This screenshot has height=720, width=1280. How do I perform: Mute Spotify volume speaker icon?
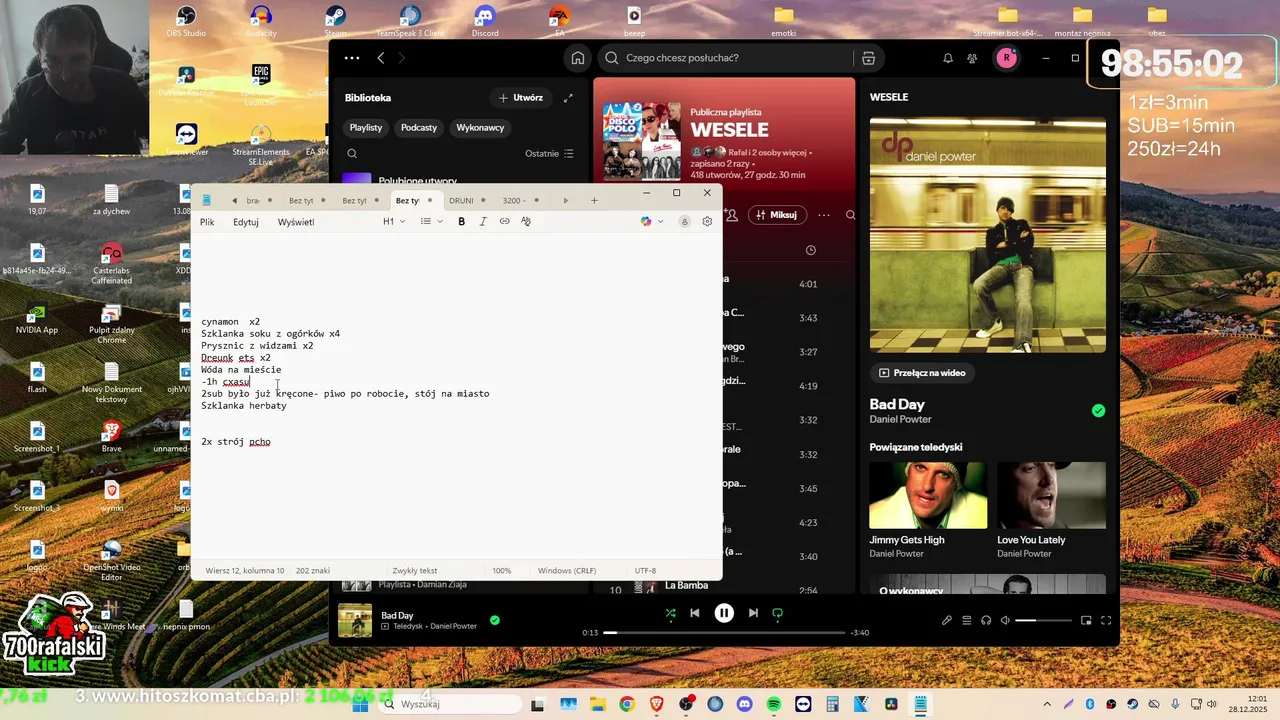[x=1005, y=620]
